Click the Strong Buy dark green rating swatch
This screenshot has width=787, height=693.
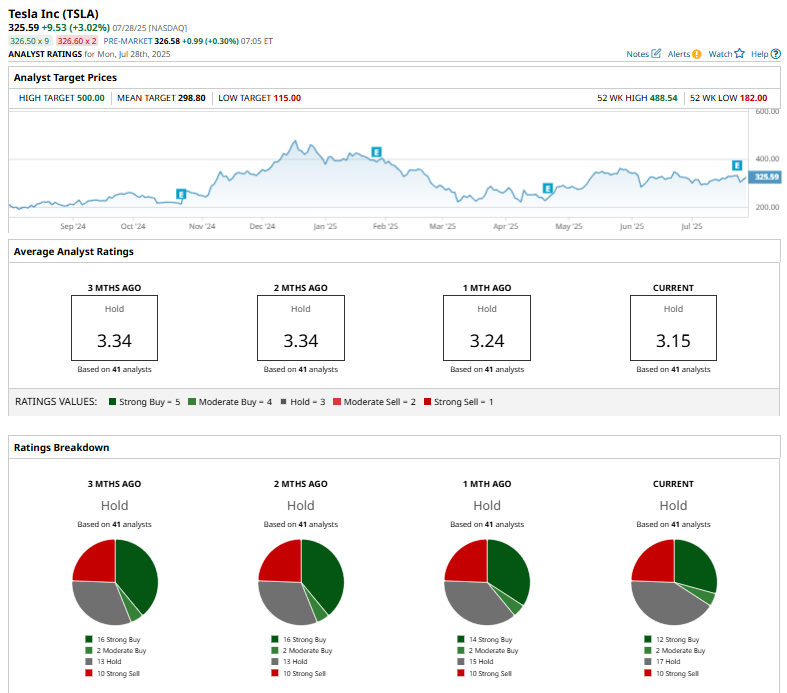(112, 401)
